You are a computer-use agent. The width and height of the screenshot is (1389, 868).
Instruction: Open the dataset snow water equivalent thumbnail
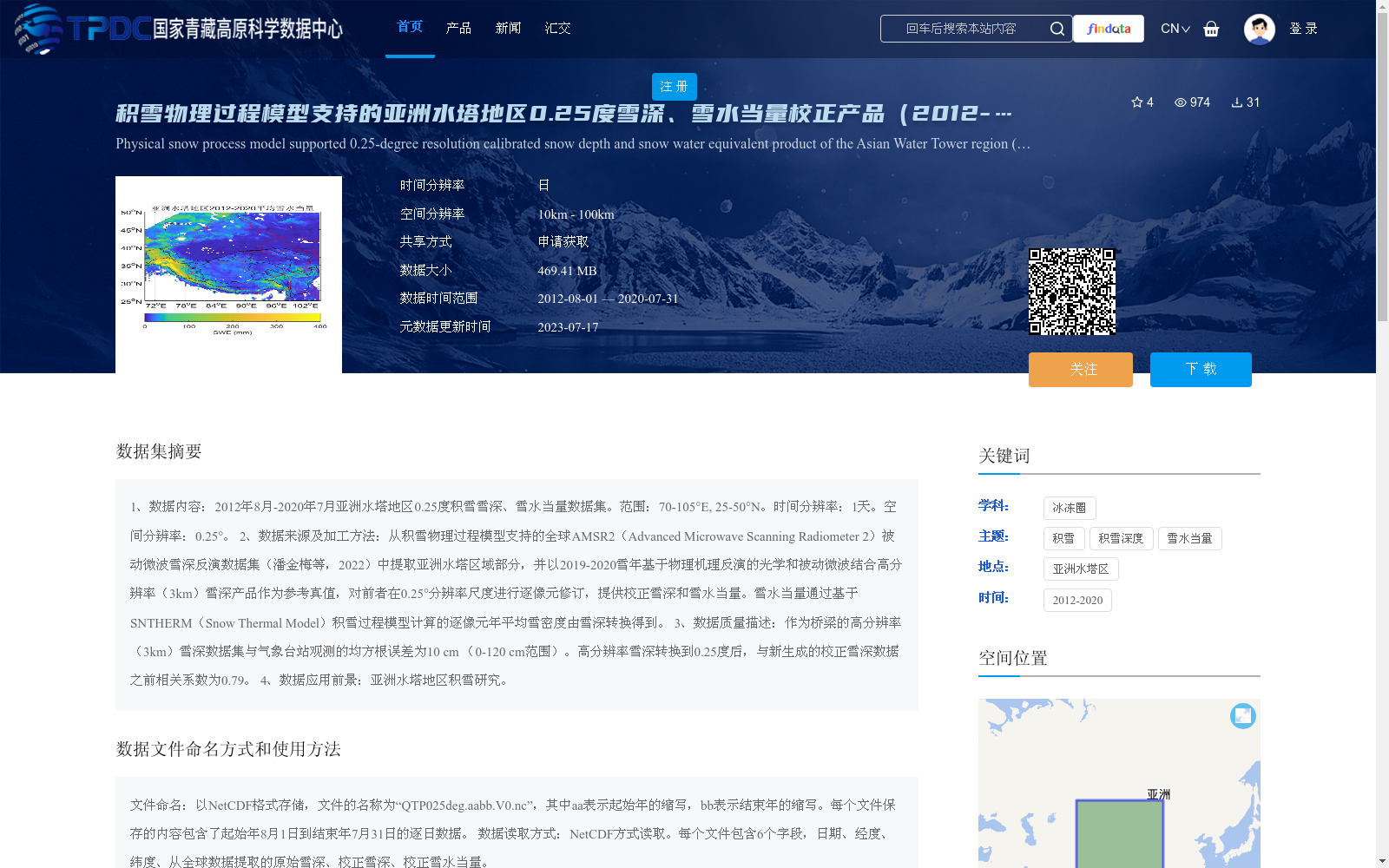click(x=228, y=274)
